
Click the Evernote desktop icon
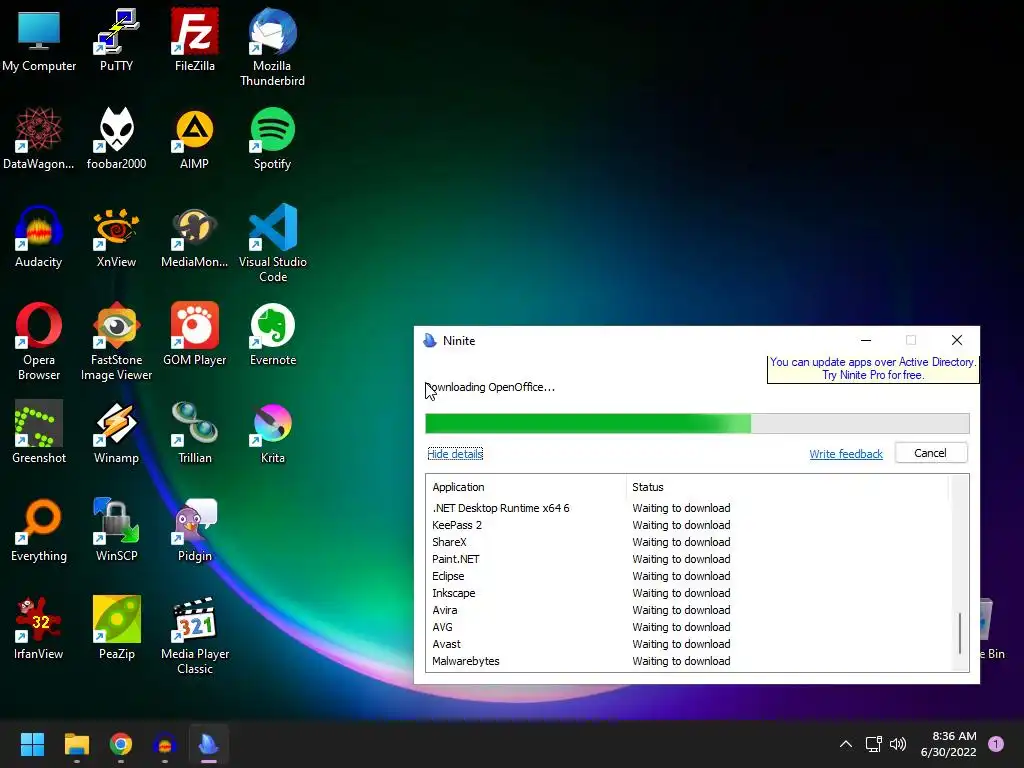point(272,334)
